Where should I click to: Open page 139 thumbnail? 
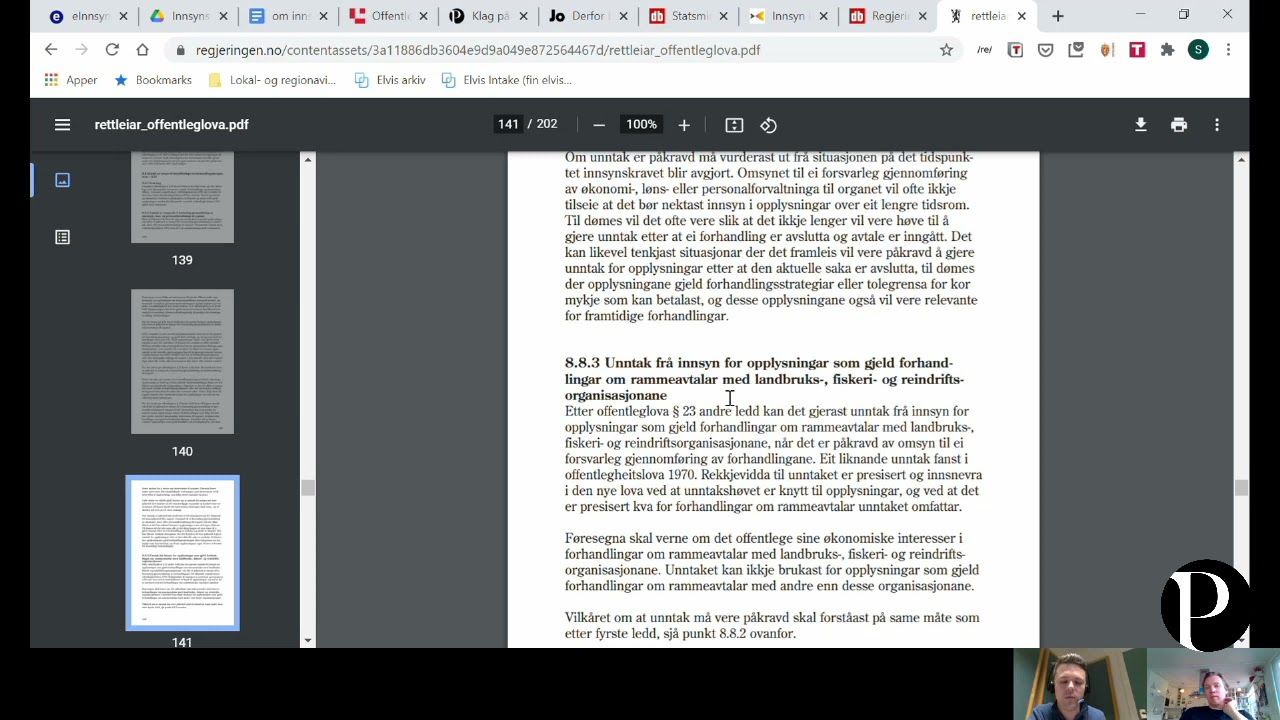pyautogui.click(x=182, y=197)
